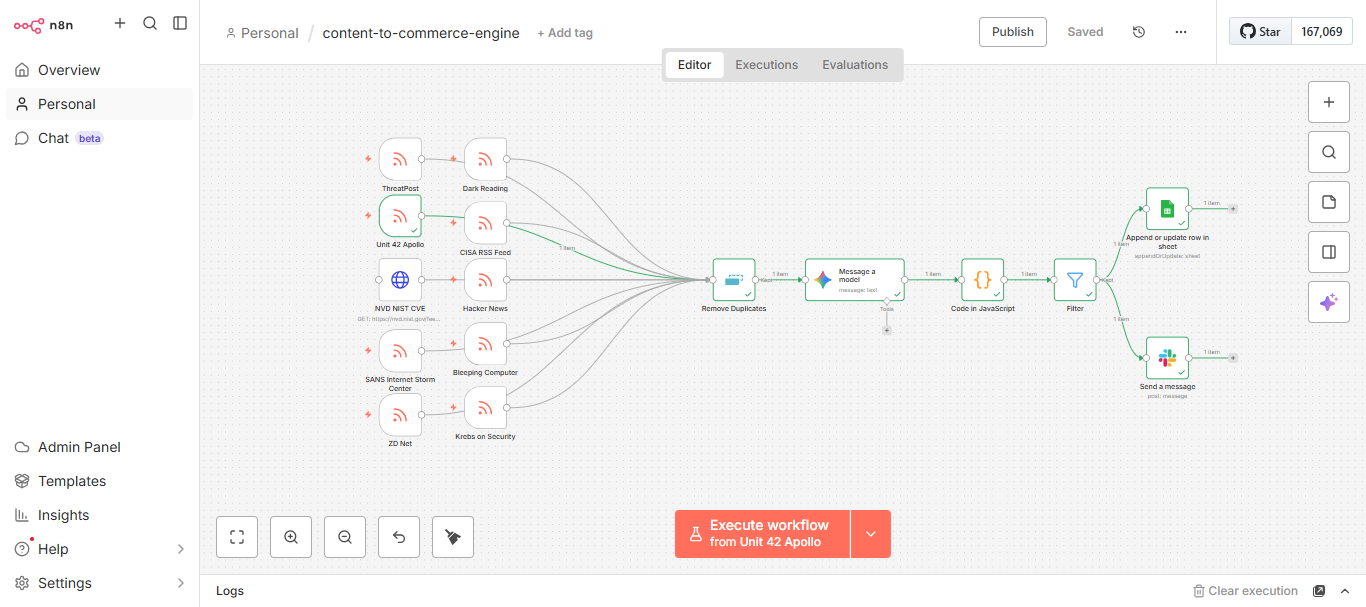
Task: Click the Execute workflow button
Action: (x=762, y=534)
